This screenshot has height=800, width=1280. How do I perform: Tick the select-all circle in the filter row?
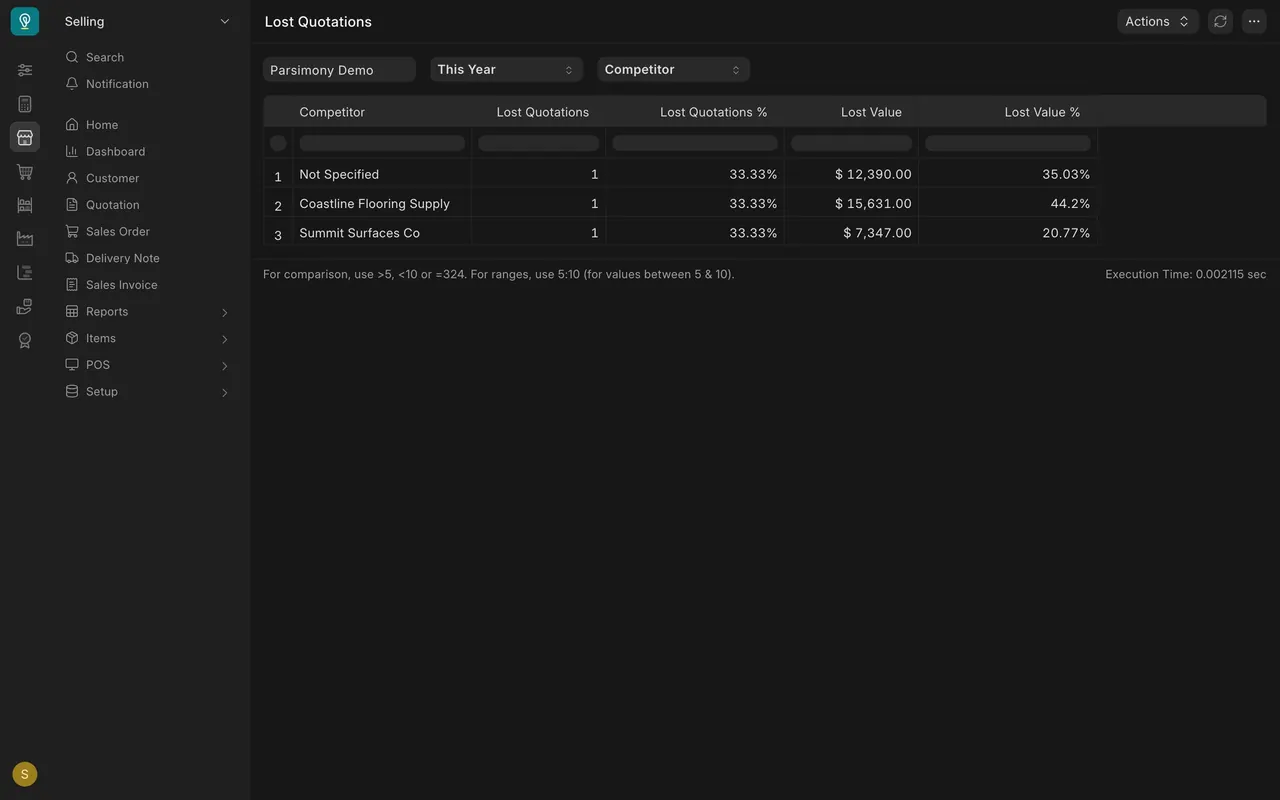click(x=278, y=143)
